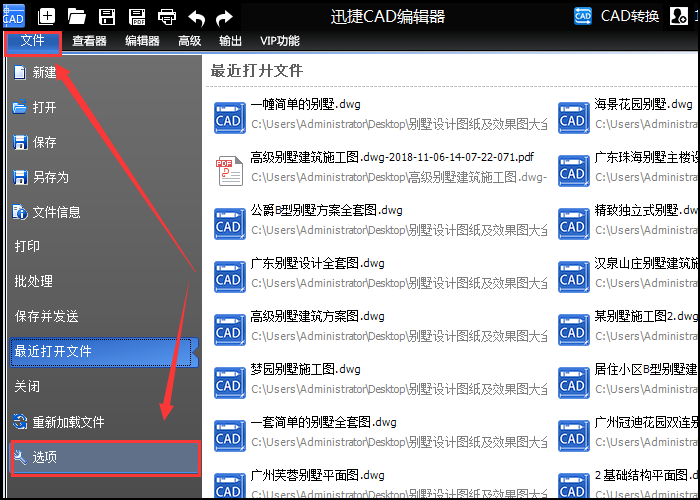Image resolution: width=700 pixels, height=500 pixels.
Task: Open recent file 梦园别墅施工图.dwg
Action: point(306,369)
